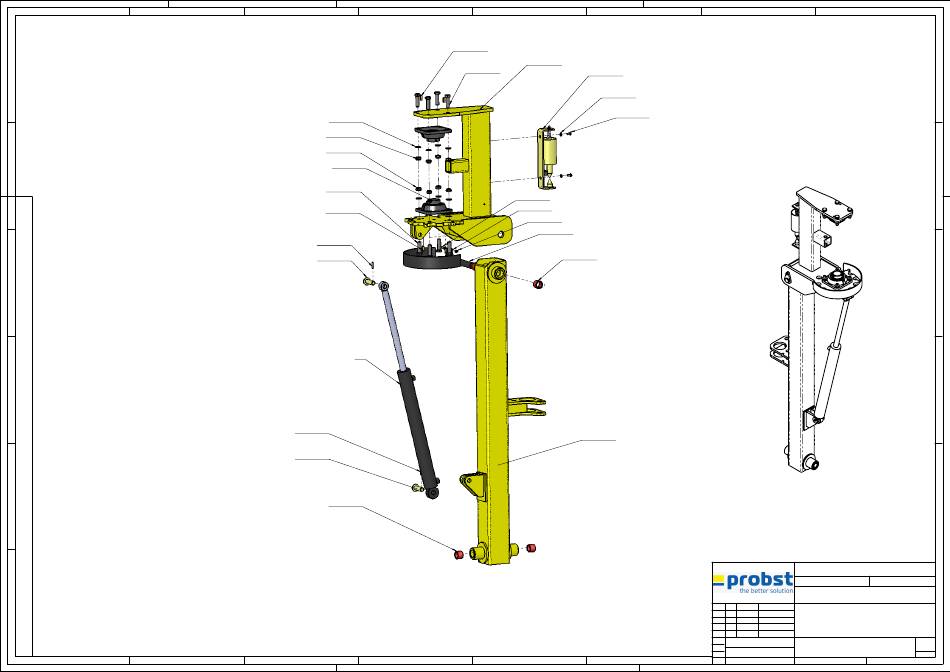Click the "the better solution" tagline
Screen dimensions: 950x672
point(766,591)
